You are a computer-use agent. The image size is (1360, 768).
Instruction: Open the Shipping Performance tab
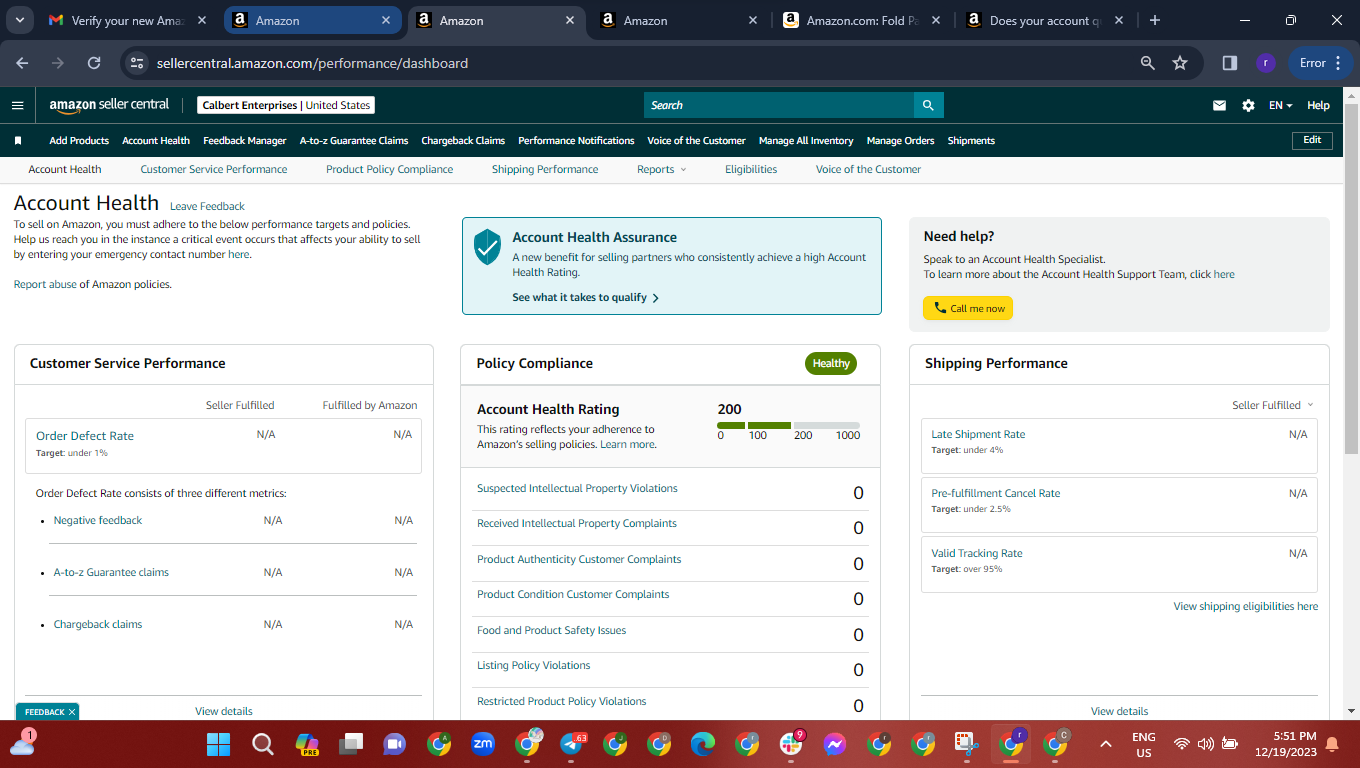pos(545,170)
